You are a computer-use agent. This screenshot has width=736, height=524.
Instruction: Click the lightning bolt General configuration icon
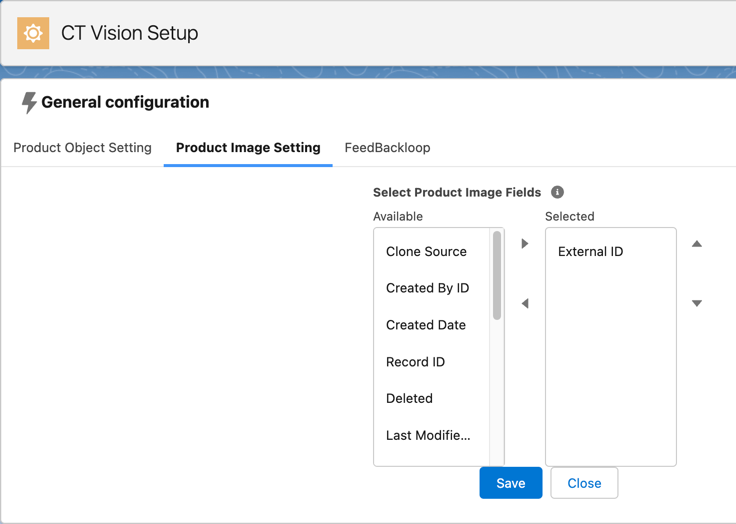[x=29, y=102]
